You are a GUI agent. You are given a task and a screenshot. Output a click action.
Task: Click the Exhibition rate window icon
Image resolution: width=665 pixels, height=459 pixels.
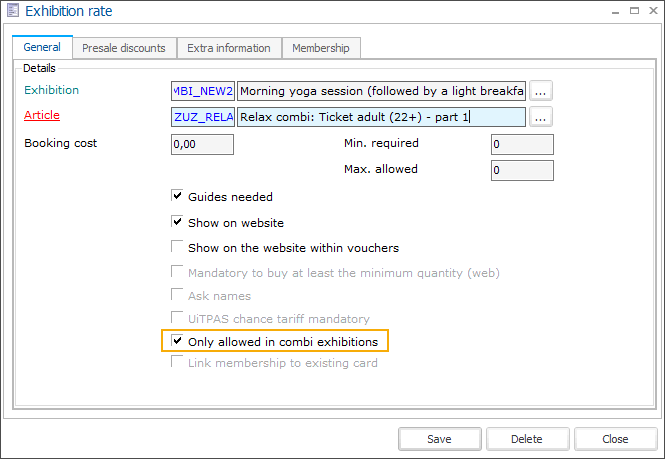[13, 12]
